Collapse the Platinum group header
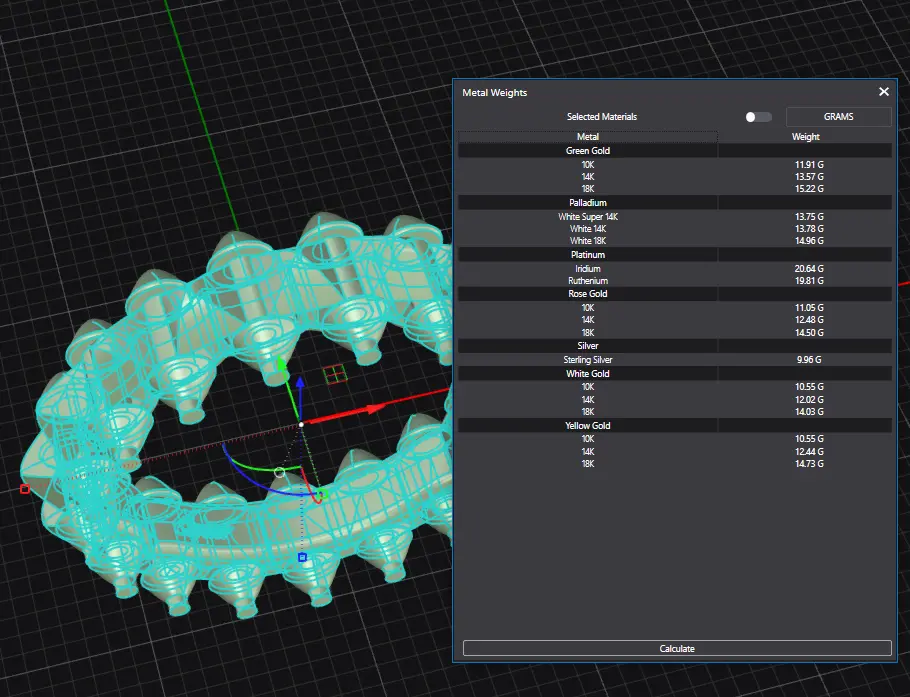 coord(588,255)
